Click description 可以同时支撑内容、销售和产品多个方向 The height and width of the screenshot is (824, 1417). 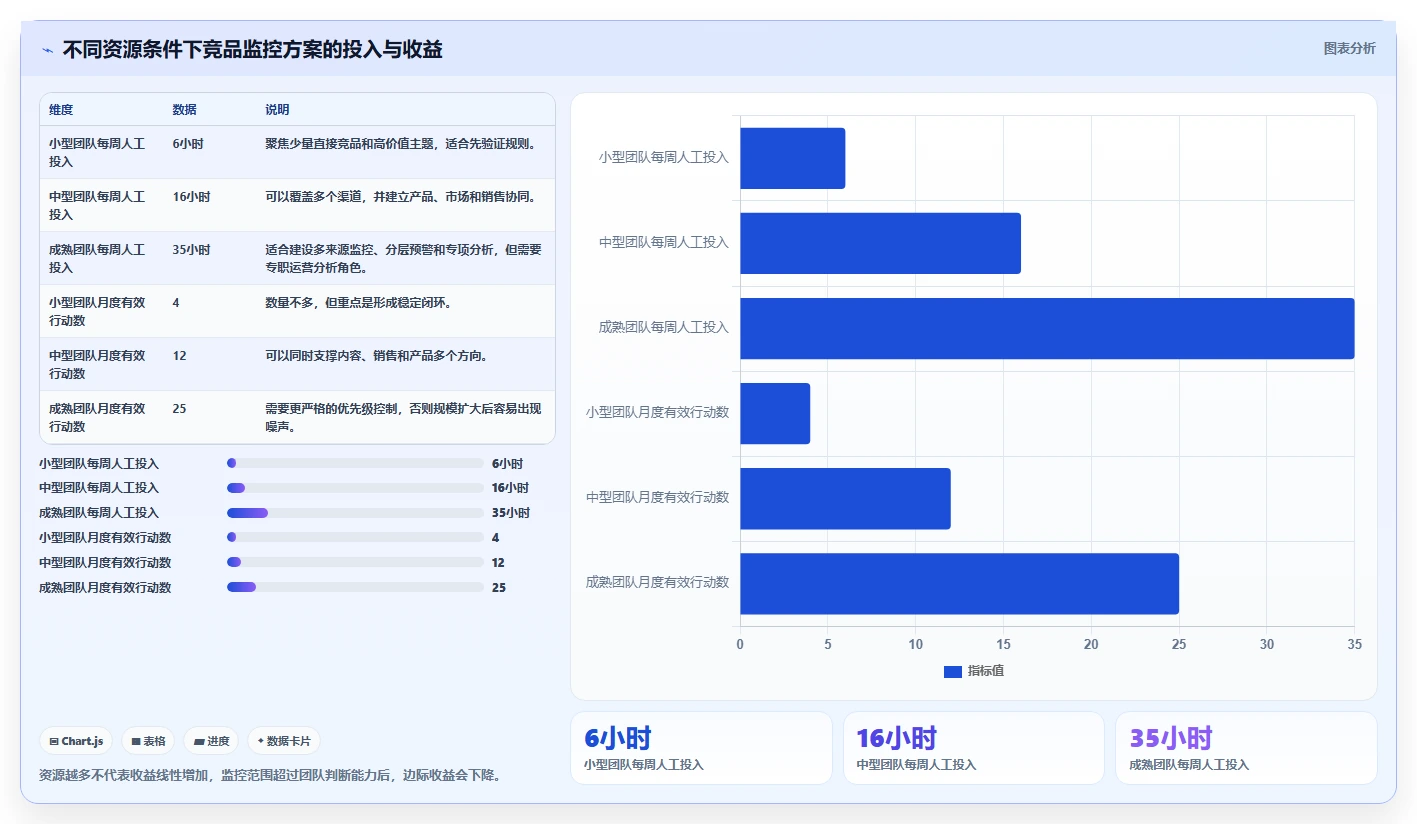click(376, 356)
